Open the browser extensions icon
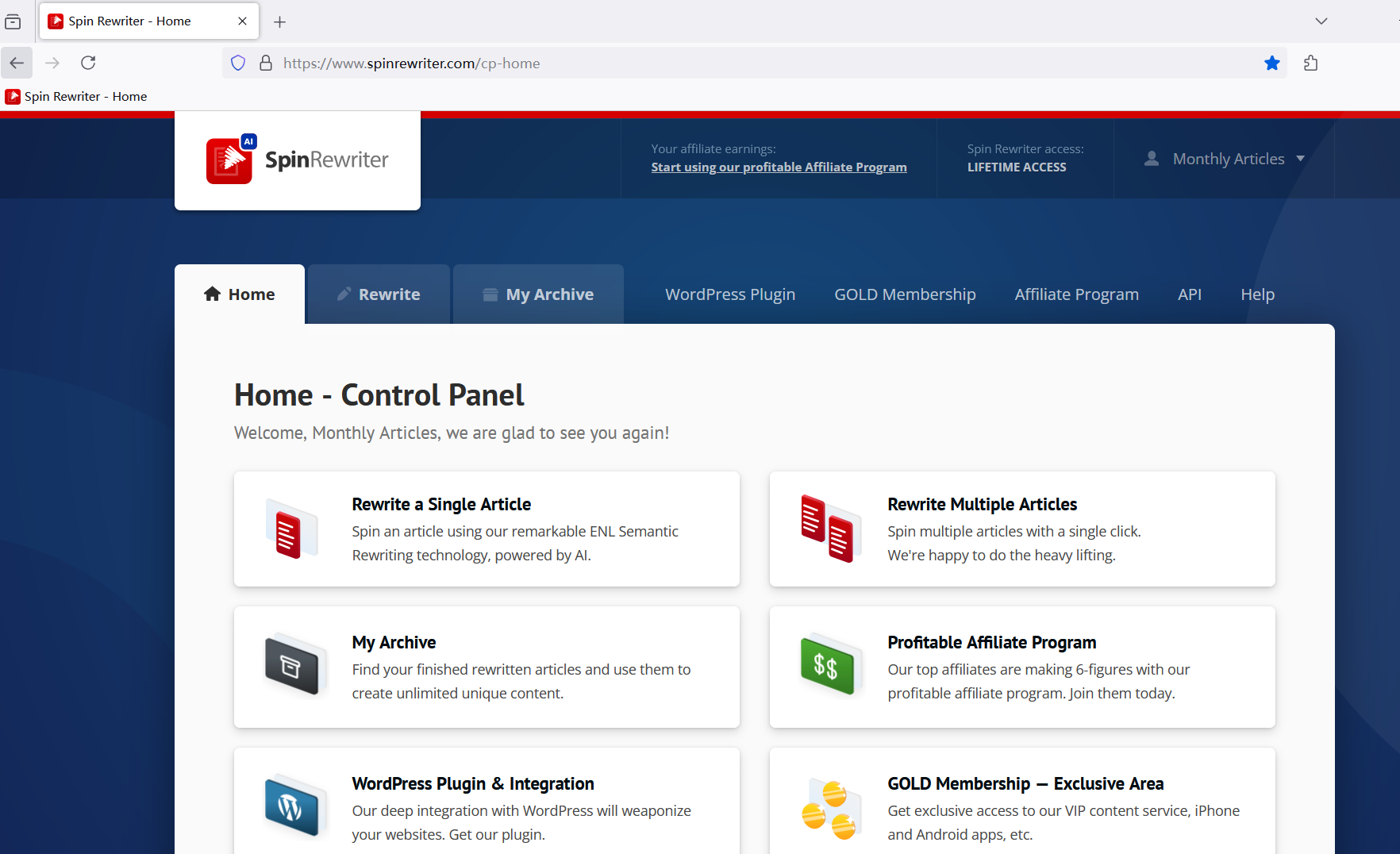The image size is (1400, 854). [x=1310, y=63]
